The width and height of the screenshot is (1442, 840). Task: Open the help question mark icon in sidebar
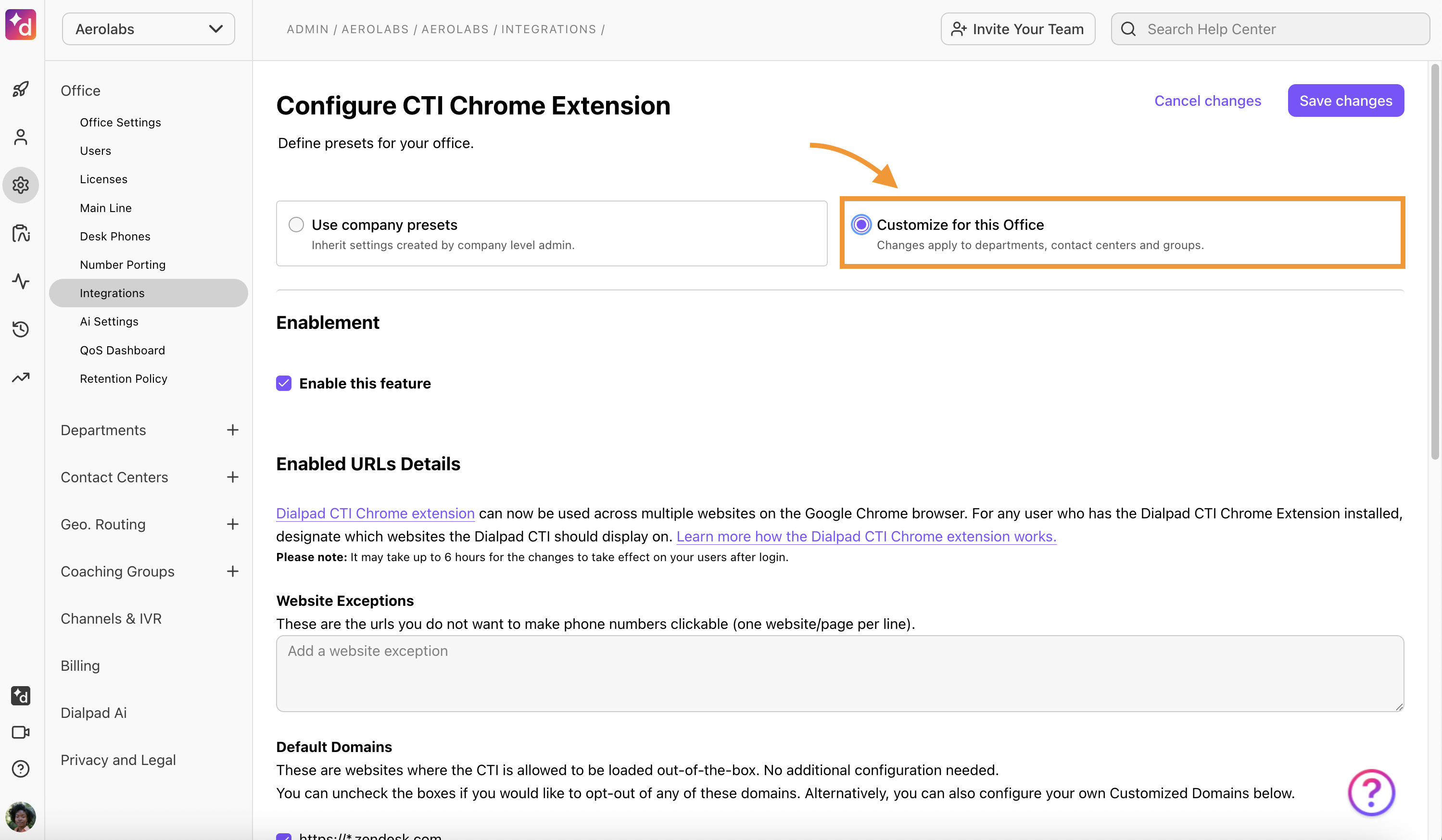click(x=21, y=769)
